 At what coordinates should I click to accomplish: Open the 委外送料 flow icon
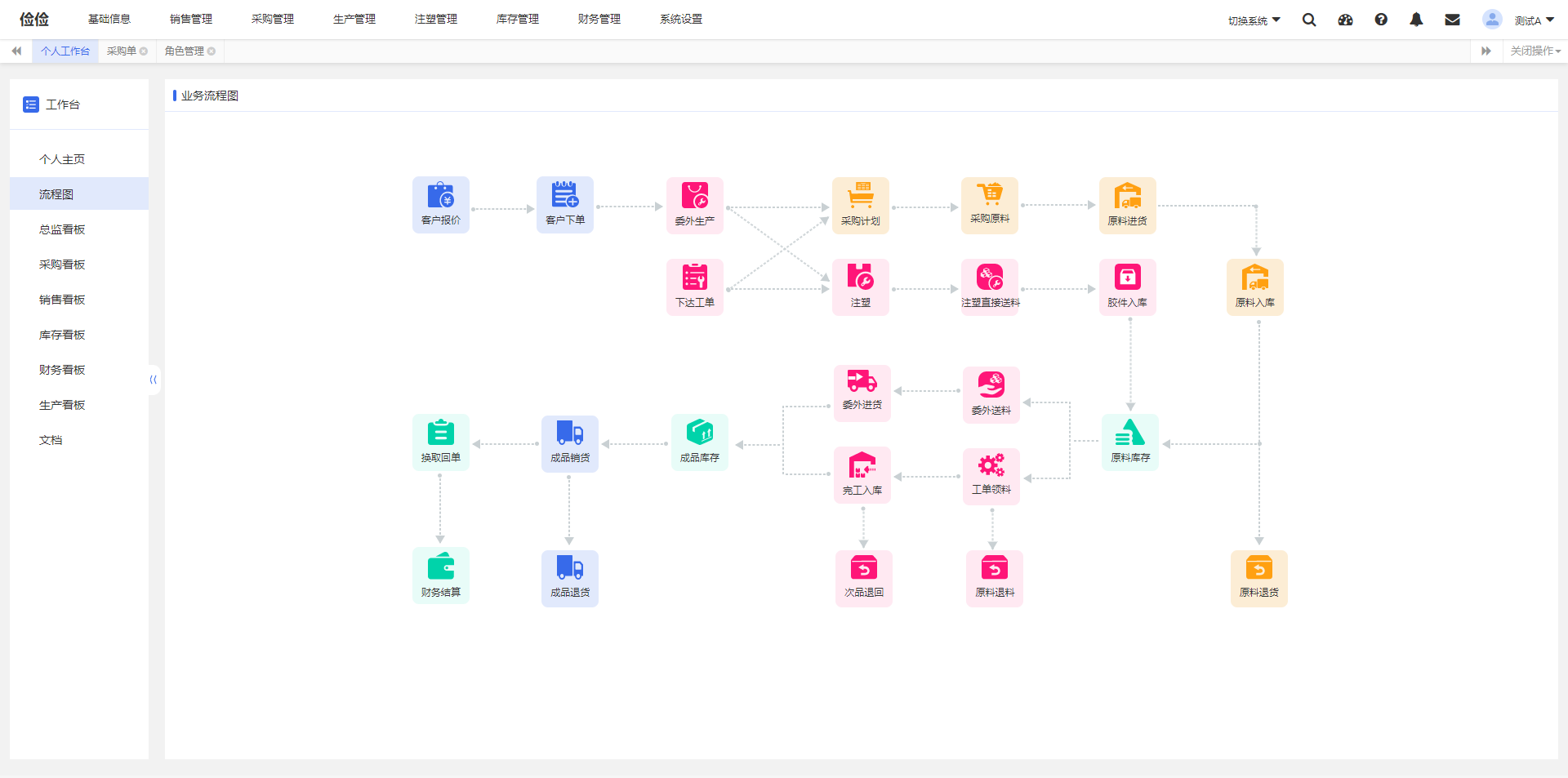click(991, 395)
